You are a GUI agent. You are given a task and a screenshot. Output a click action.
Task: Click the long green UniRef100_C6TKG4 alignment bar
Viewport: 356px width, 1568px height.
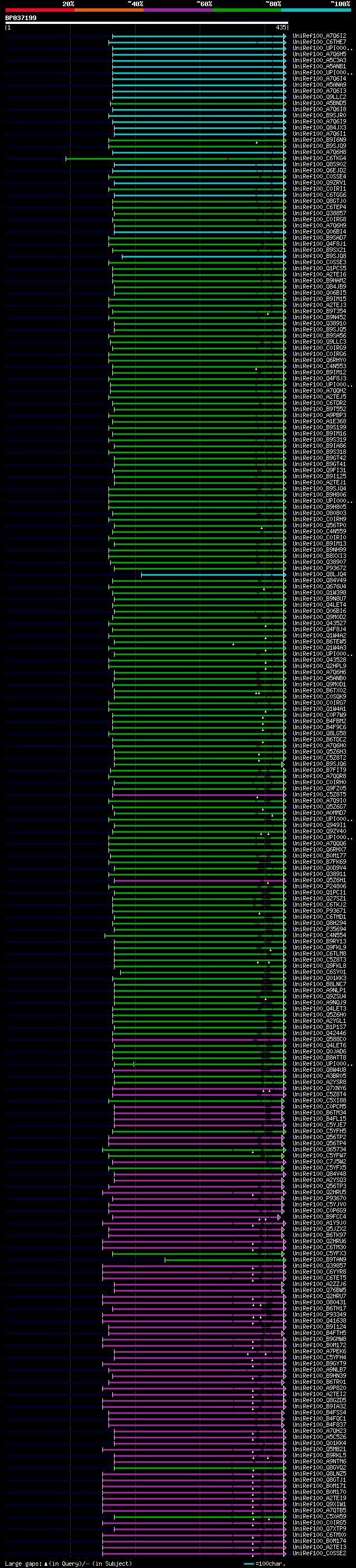pos(175,159)
